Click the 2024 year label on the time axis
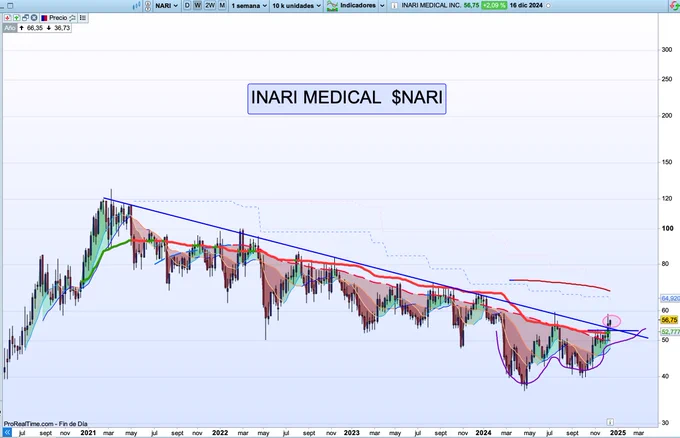The image size is (680, 438). [x=483, y=432]
